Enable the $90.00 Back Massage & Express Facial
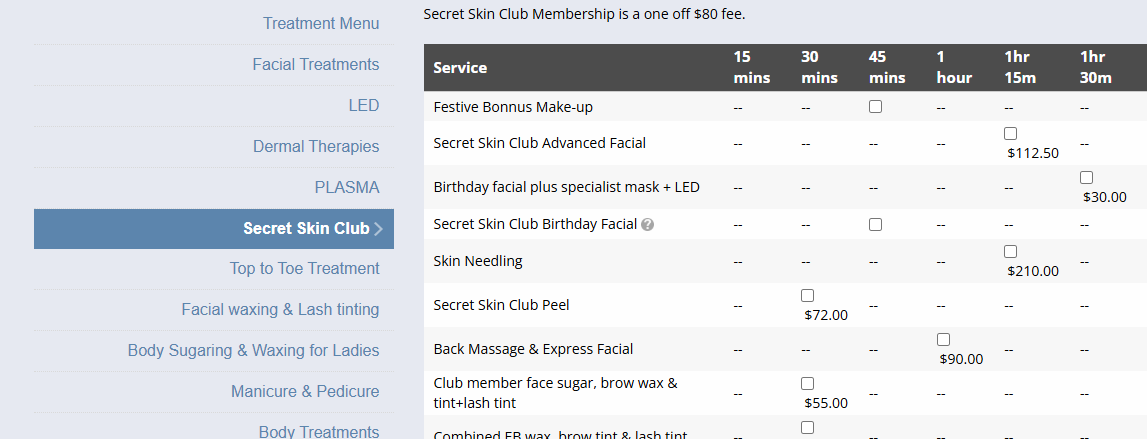 click(x=943, y=340)
